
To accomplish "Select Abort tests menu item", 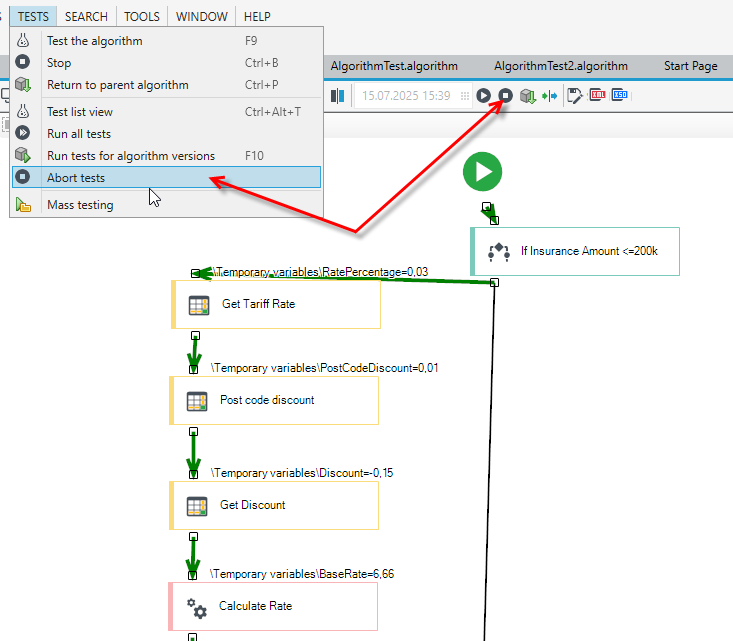I will click(166, 178).
